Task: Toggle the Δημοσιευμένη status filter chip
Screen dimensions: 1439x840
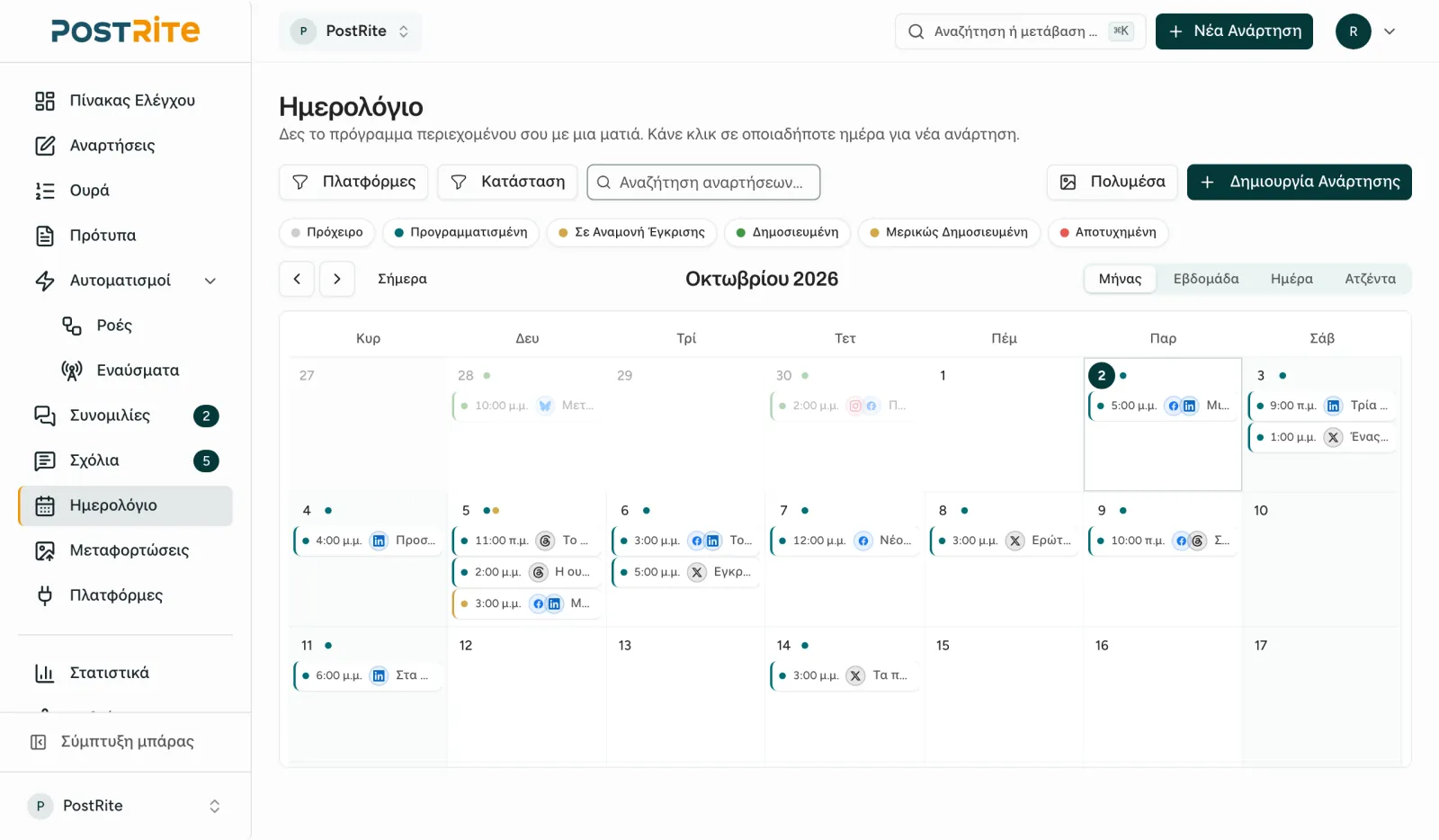Action: point(787,232)
